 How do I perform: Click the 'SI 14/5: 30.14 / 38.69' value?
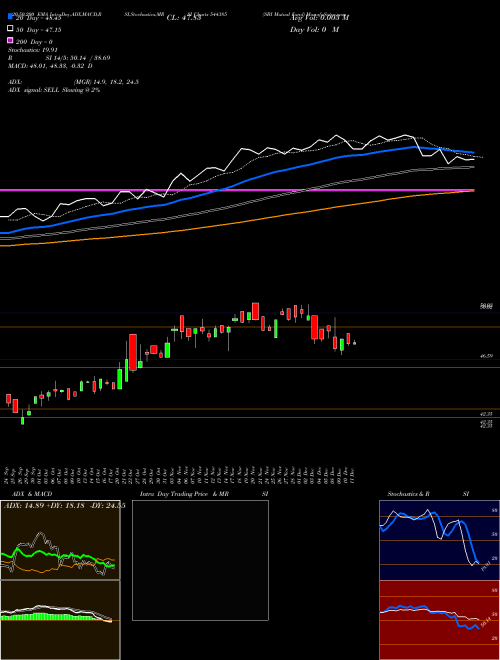78,58
